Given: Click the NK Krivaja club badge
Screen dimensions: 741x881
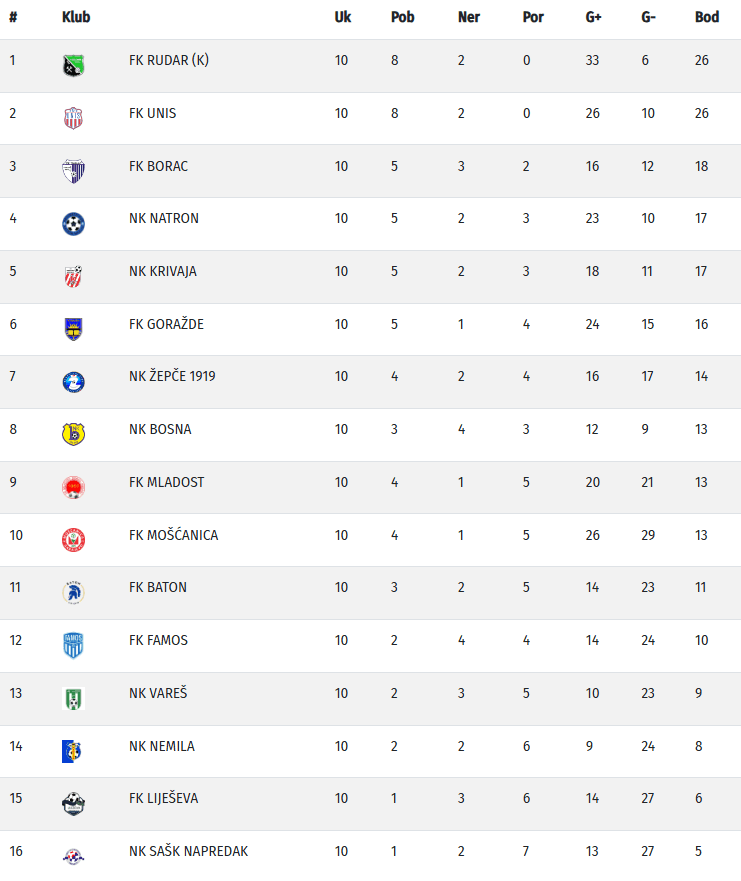Looking at the screenshot, I should click(73, 276).
